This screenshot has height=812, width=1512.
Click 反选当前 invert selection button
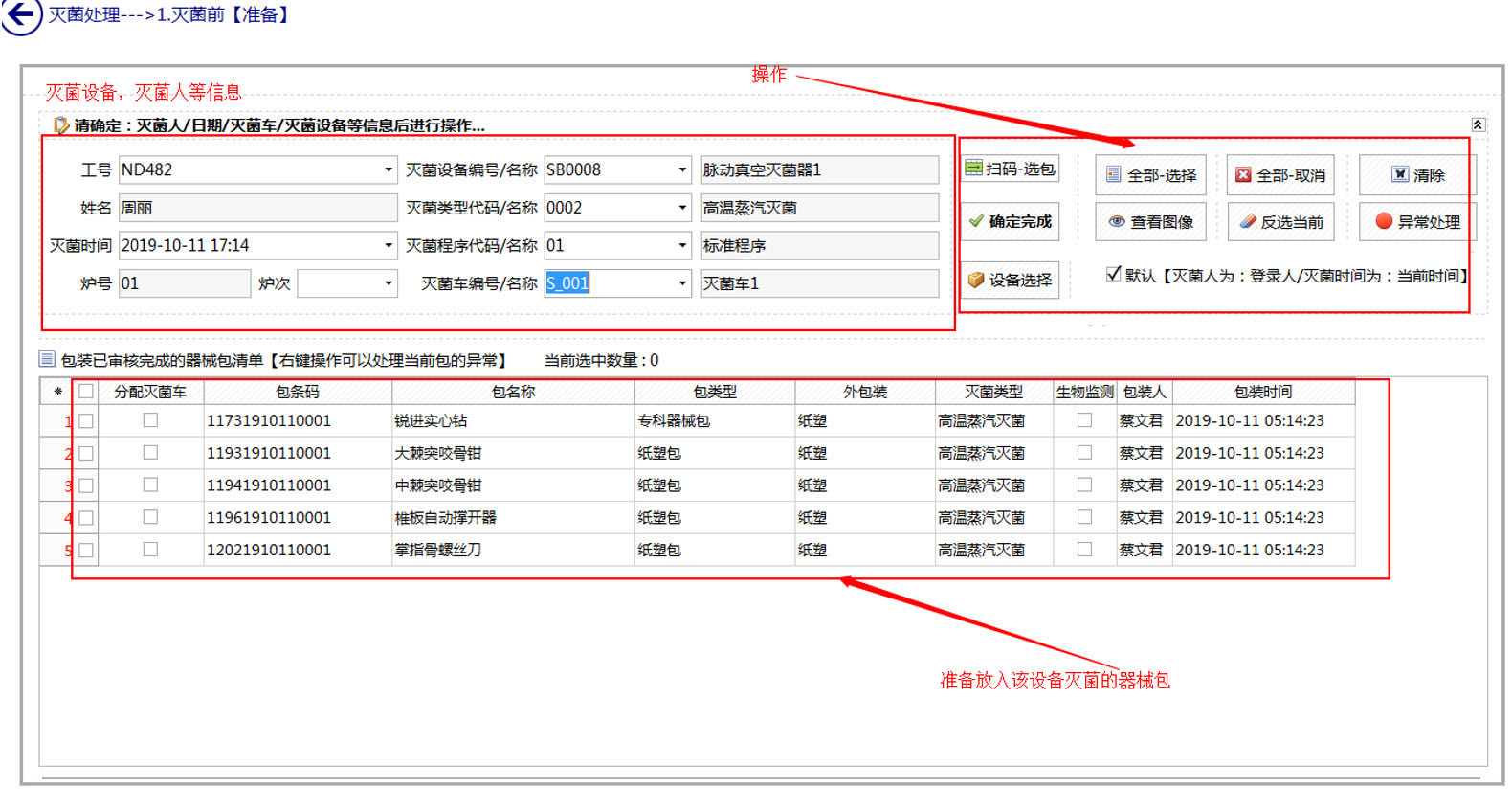click(x=1280, y=222)
